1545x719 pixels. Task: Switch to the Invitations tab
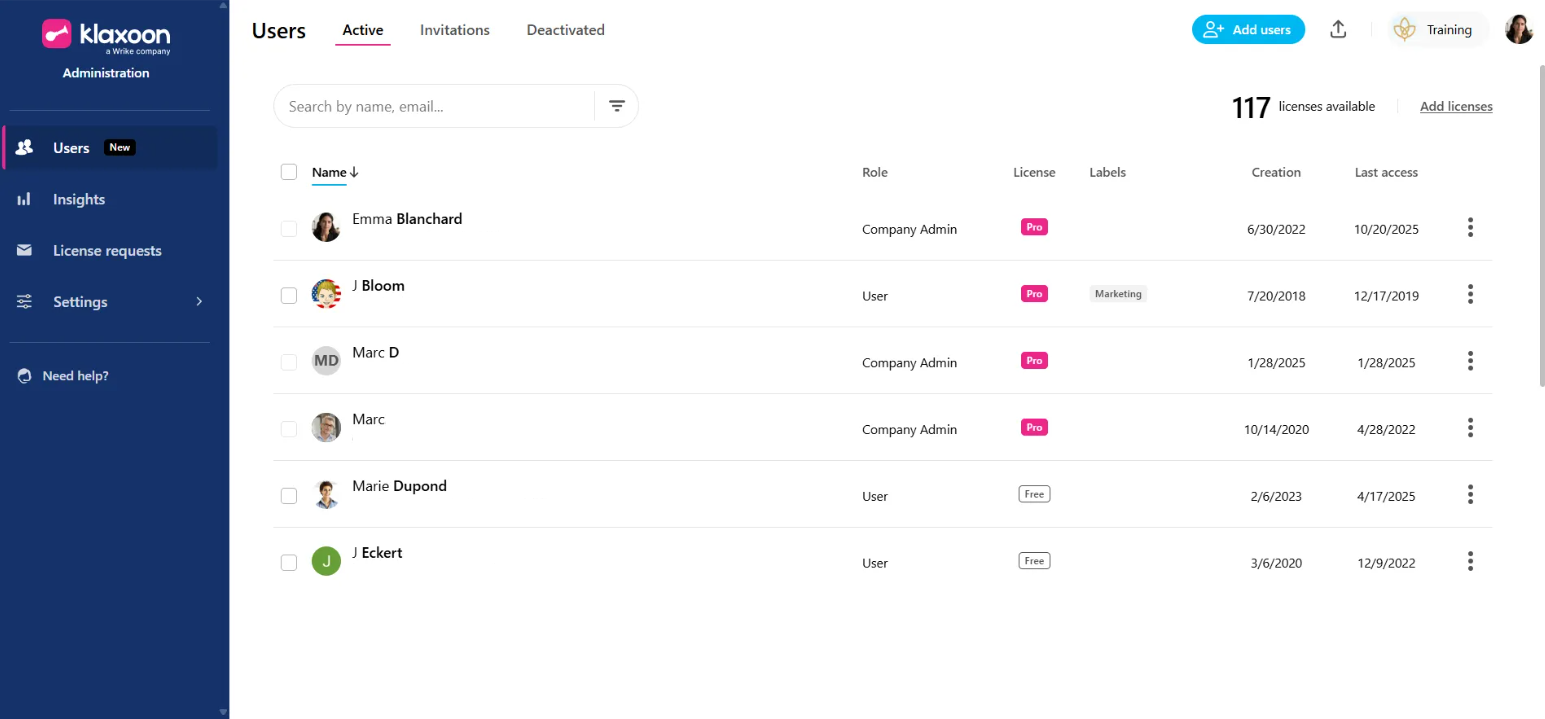[454, 30]
